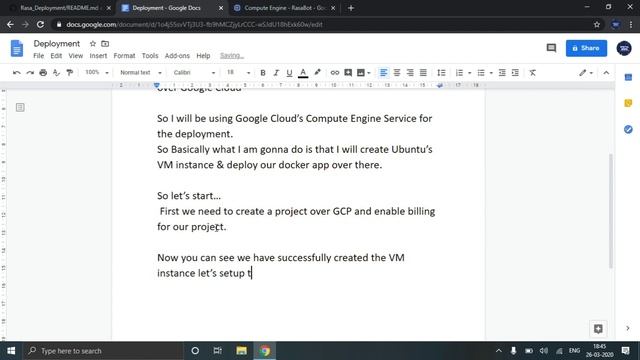The image size is (640, 360).
Task: Set right text alignment
Action: [x=410, y=73]
